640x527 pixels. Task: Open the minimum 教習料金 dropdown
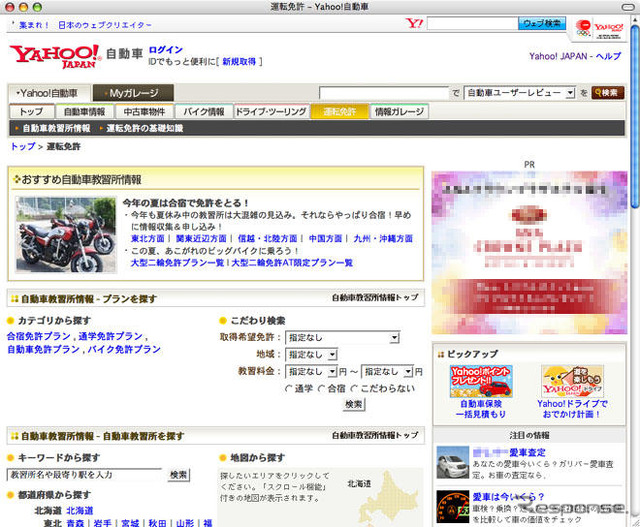pyautogui.click(x=311, y=371)
